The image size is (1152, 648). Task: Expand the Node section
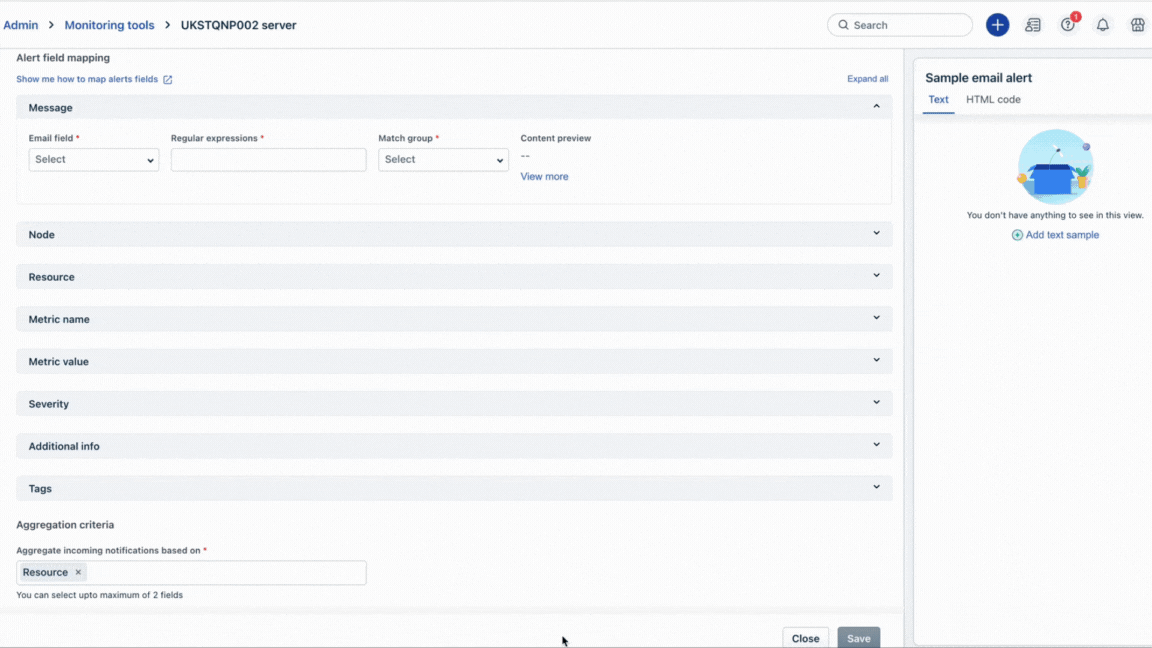[454, 234]
